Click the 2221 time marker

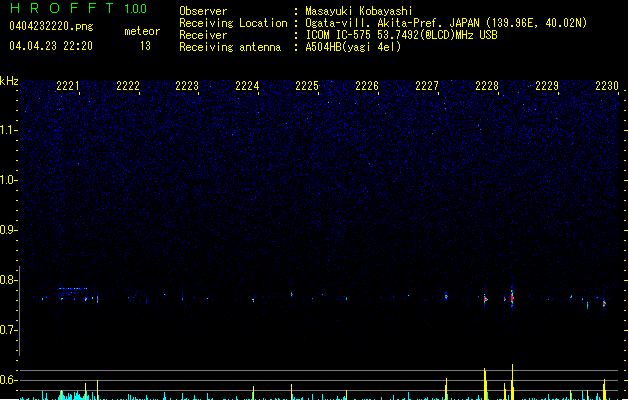[x=68, y=86]
